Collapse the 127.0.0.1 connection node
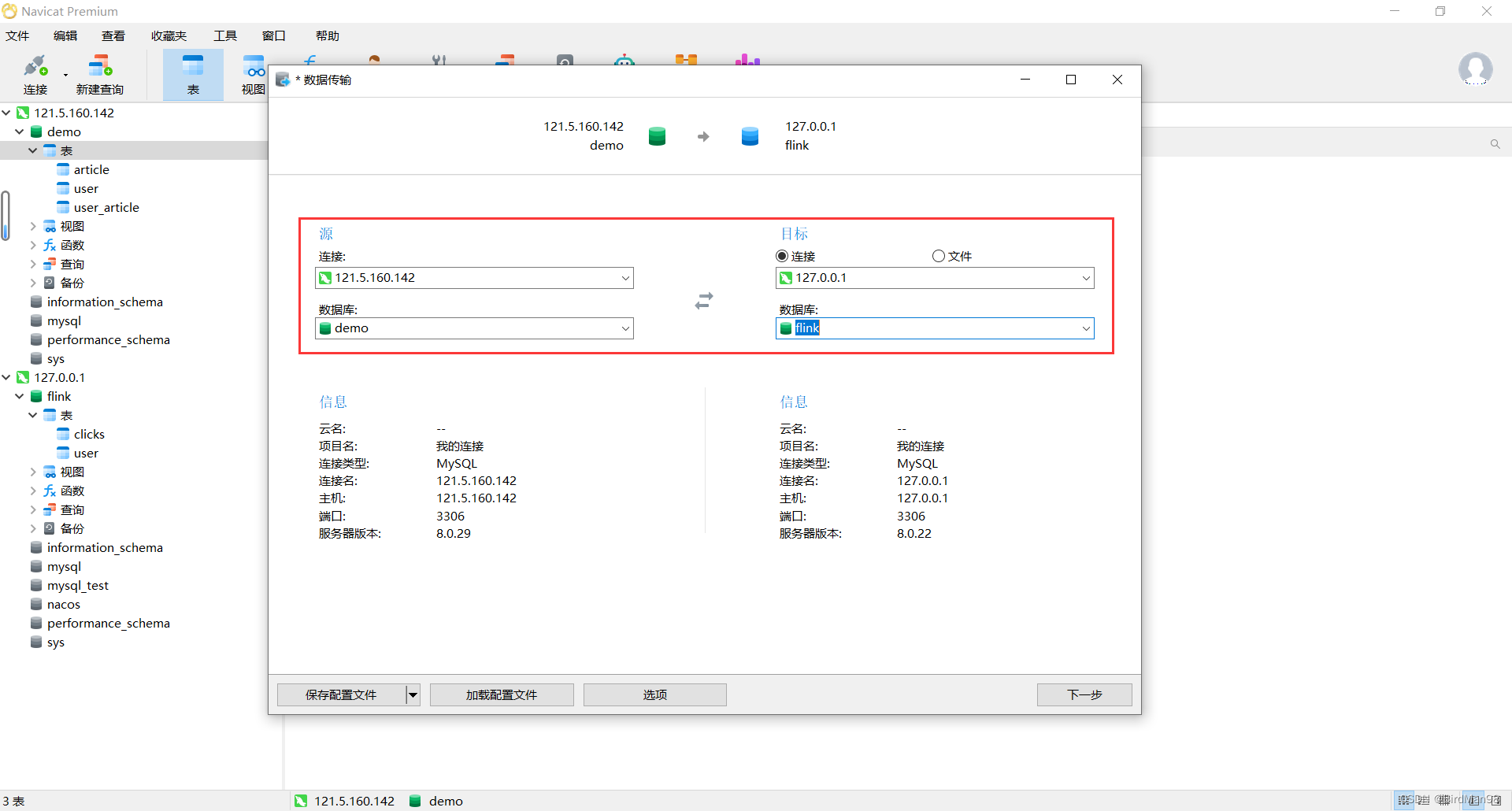 tap(6, 377)
